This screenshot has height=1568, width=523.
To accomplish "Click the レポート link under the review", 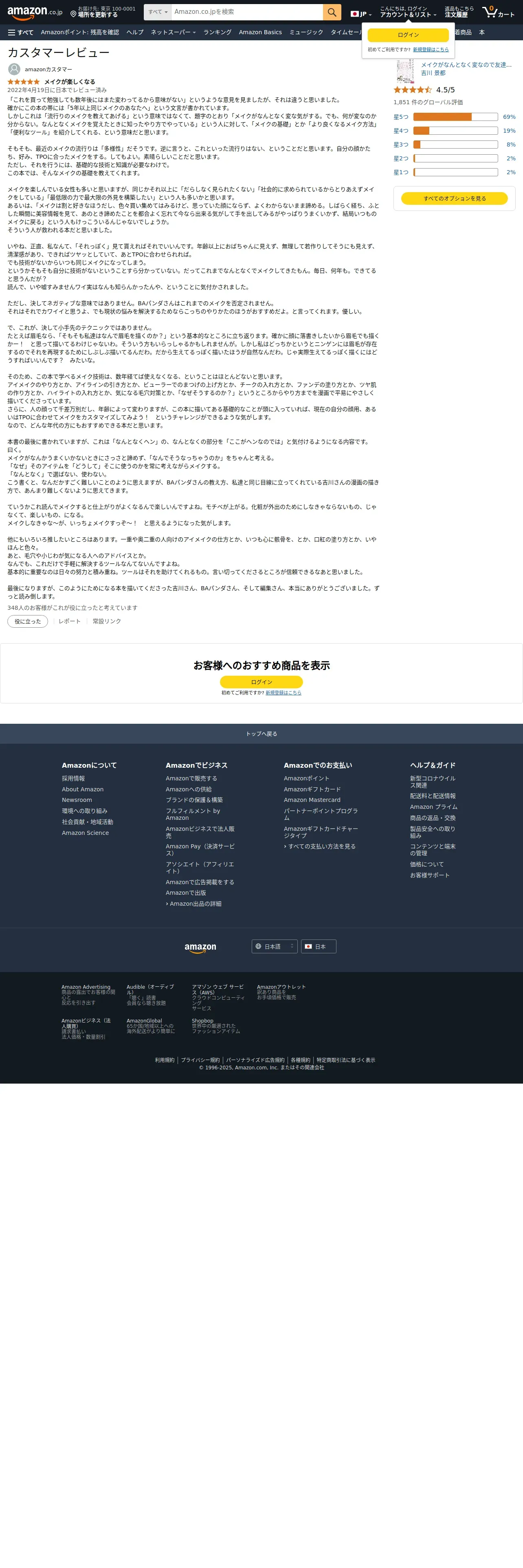I will (69, 622).
